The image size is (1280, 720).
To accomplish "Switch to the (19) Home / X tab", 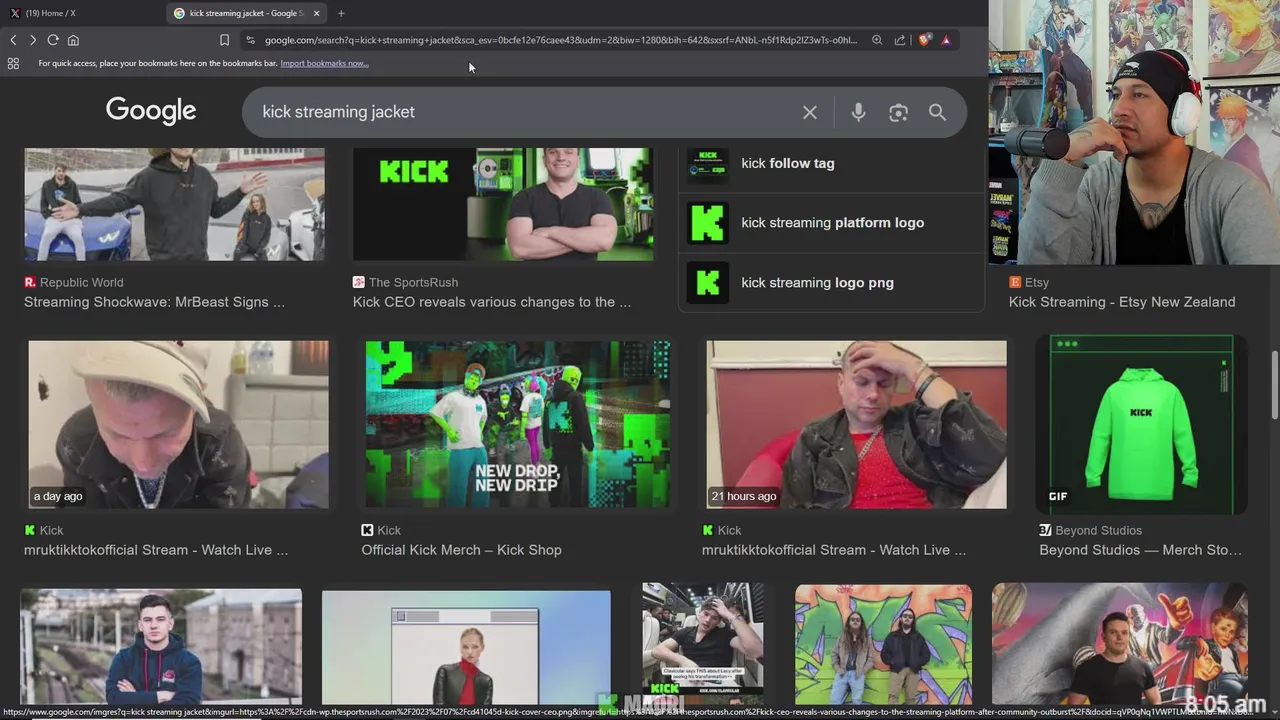I will pyautogui.click(x=82, y=13).
